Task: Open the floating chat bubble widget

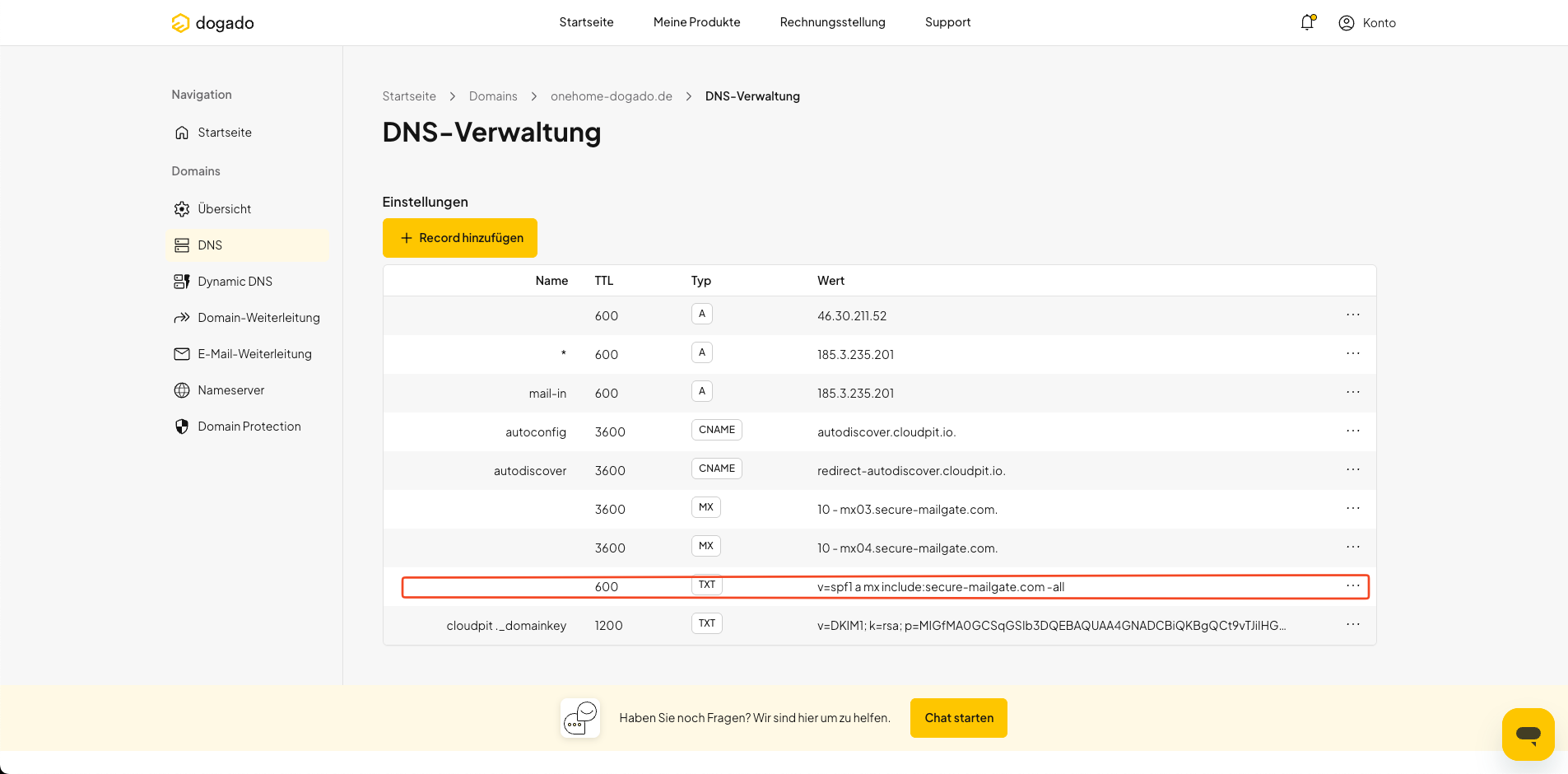Action: point(1528,734)
